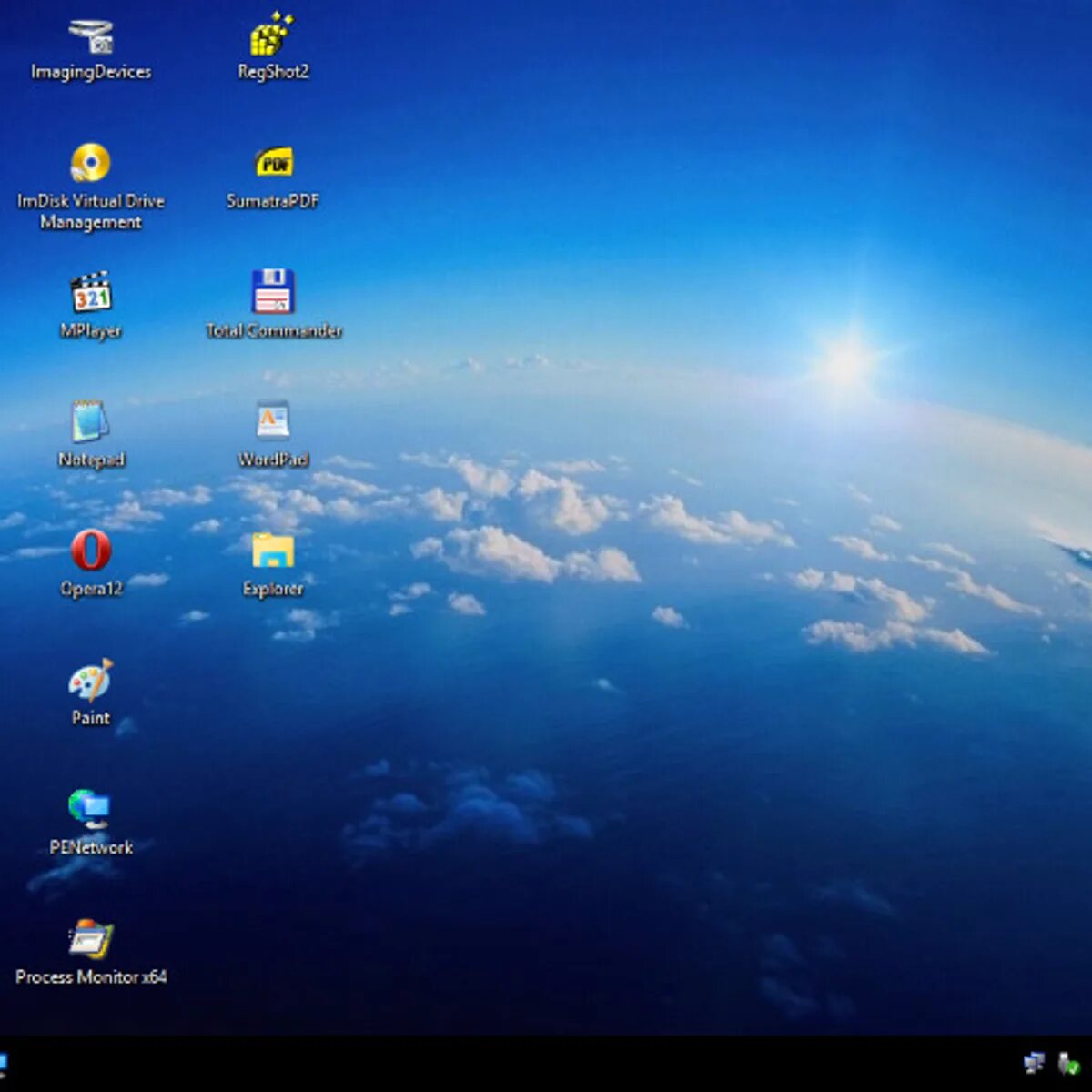Select the Explorer folder icon
The image size is (1092, 1092).
click(x=273, y=551)
